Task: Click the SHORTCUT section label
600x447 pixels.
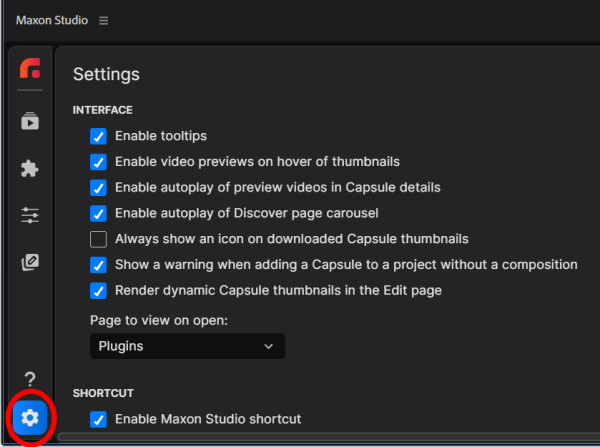Action: tap(103, 393)
